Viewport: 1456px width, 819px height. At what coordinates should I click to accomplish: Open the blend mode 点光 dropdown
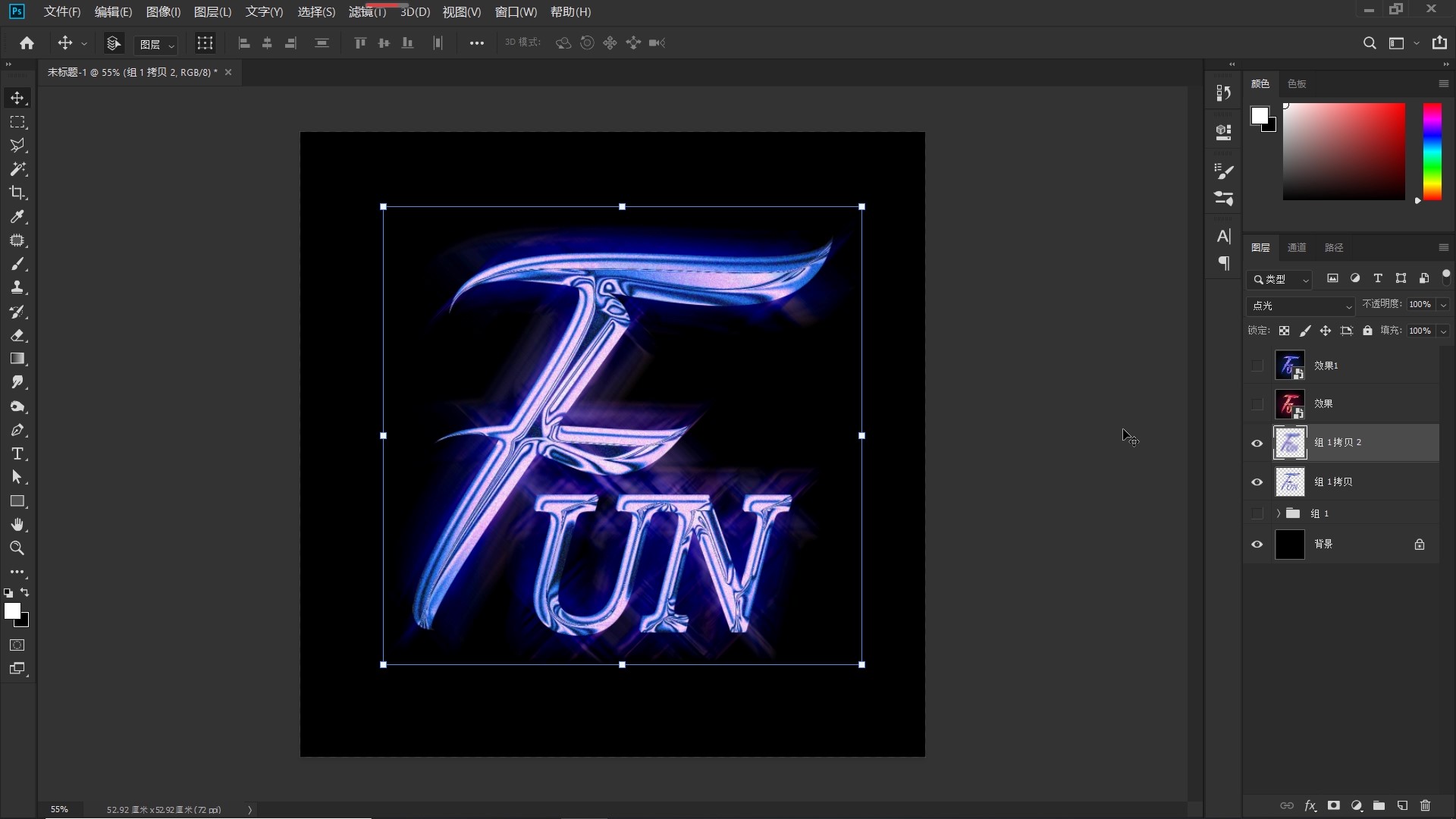[x=1301, y=306]
